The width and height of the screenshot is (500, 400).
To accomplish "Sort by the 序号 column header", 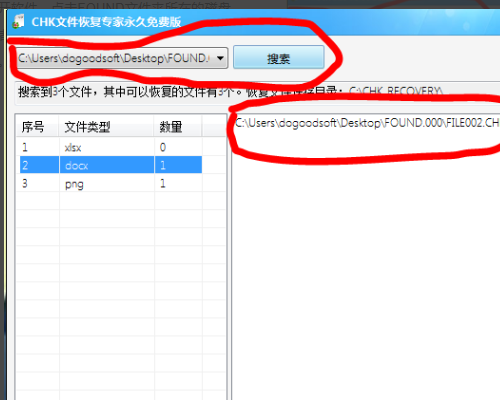I will (x=37, y=127).
